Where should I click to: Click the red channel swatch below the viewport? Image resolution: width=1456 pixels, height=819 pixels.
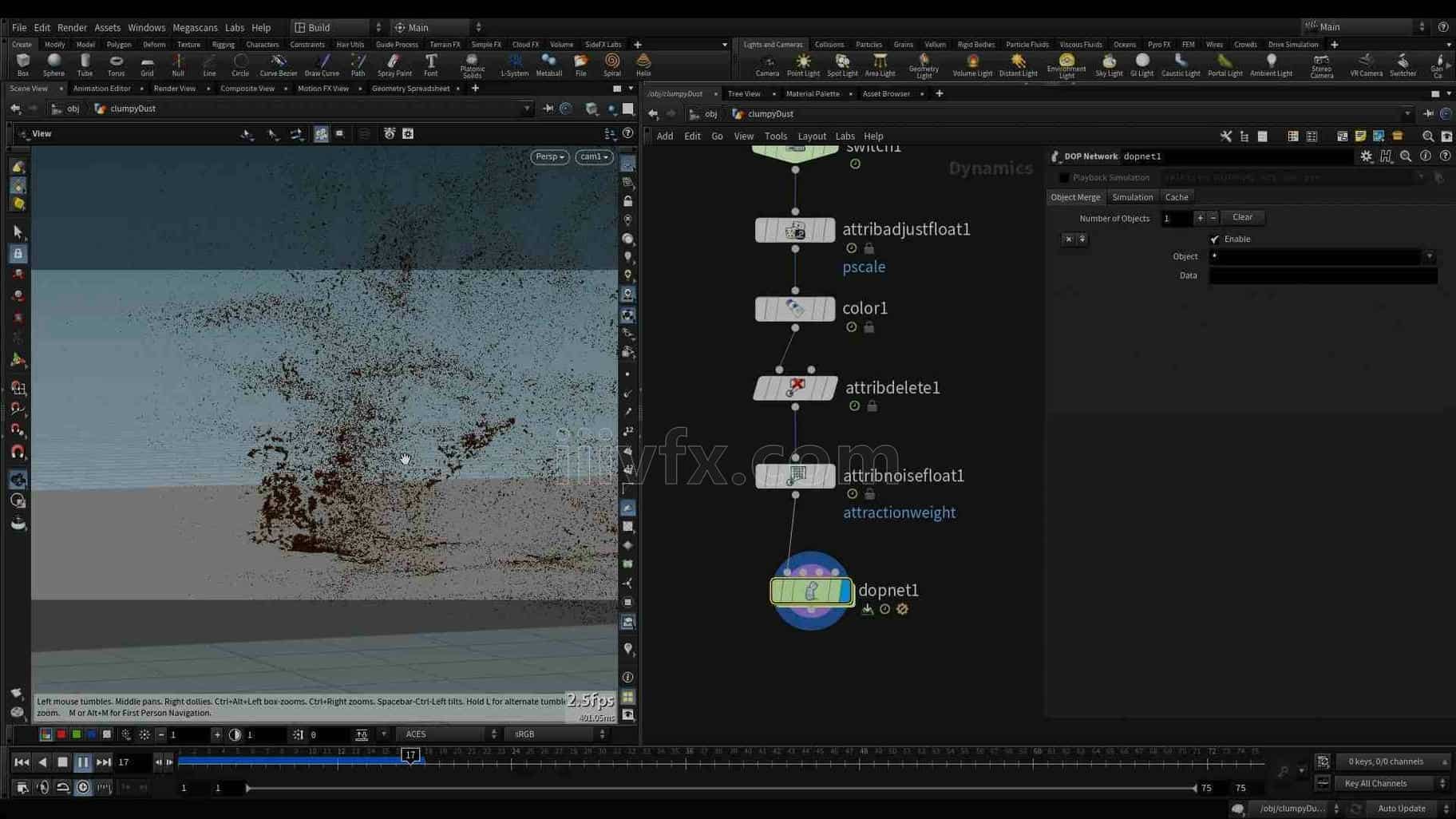(61, 734)
